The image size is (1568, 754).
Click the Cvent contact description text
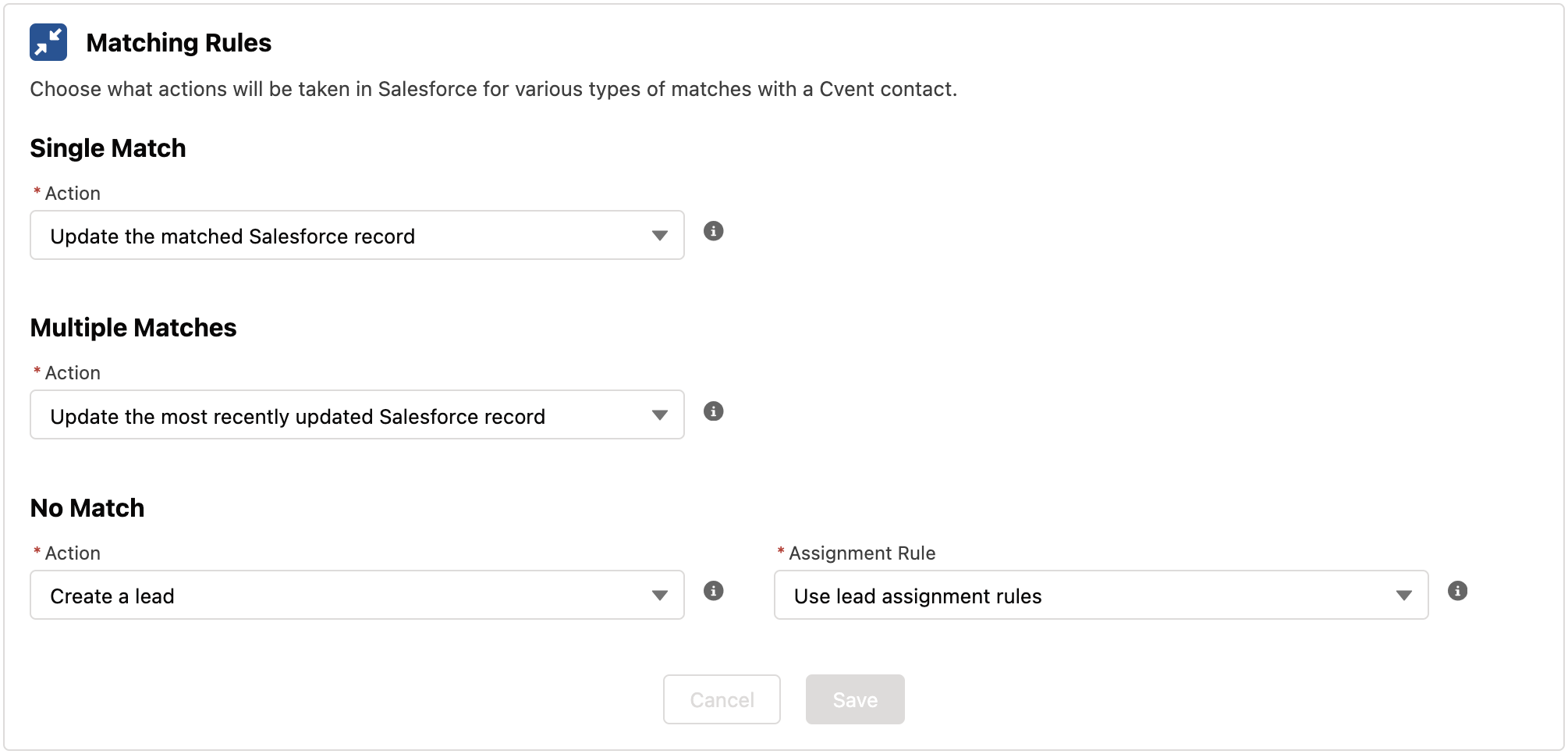[493, 90]
